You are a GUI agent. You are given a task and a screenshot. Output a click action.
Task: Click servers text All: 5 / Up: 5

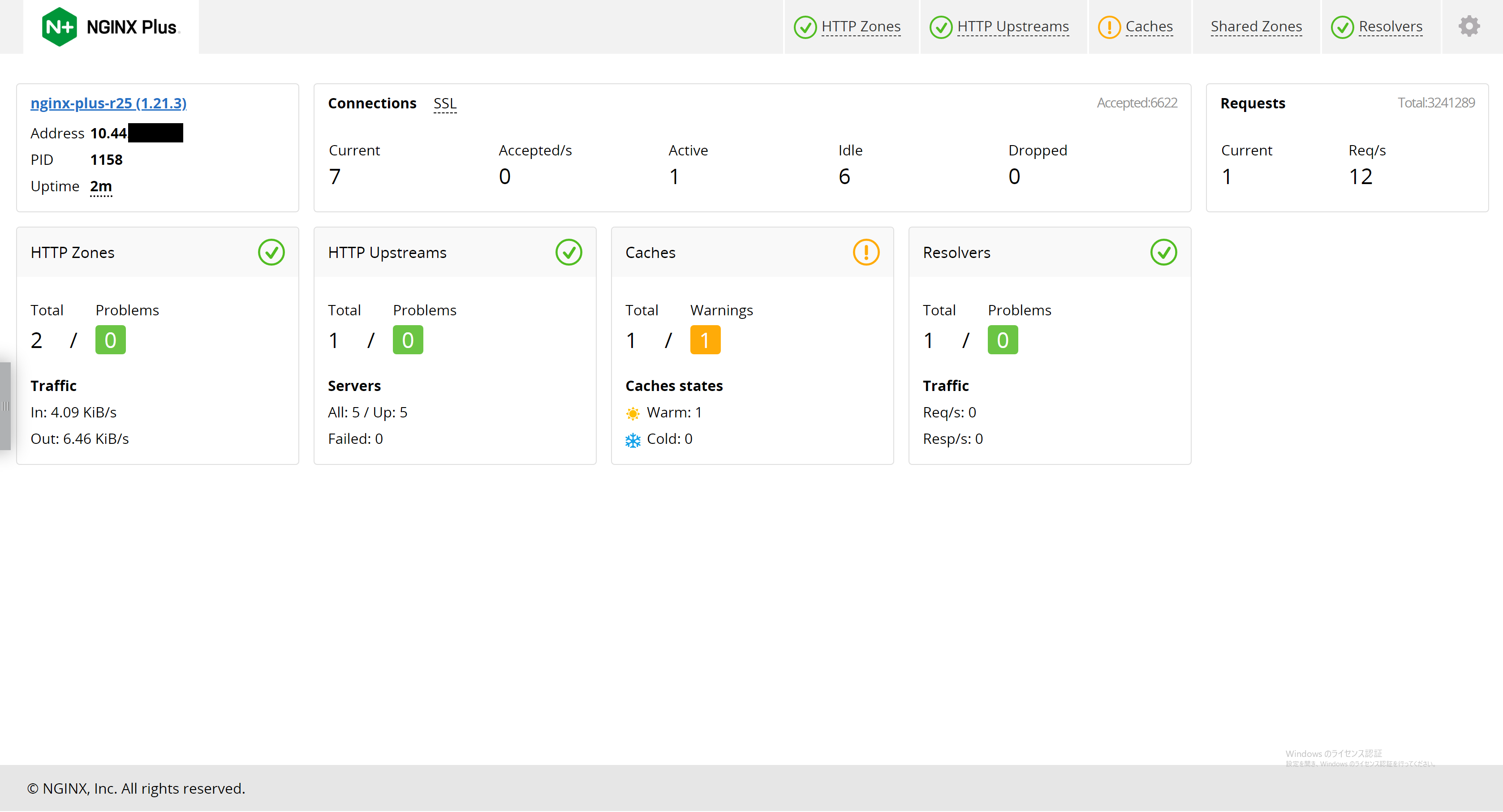pyautogui.click(x=368, y=413)
